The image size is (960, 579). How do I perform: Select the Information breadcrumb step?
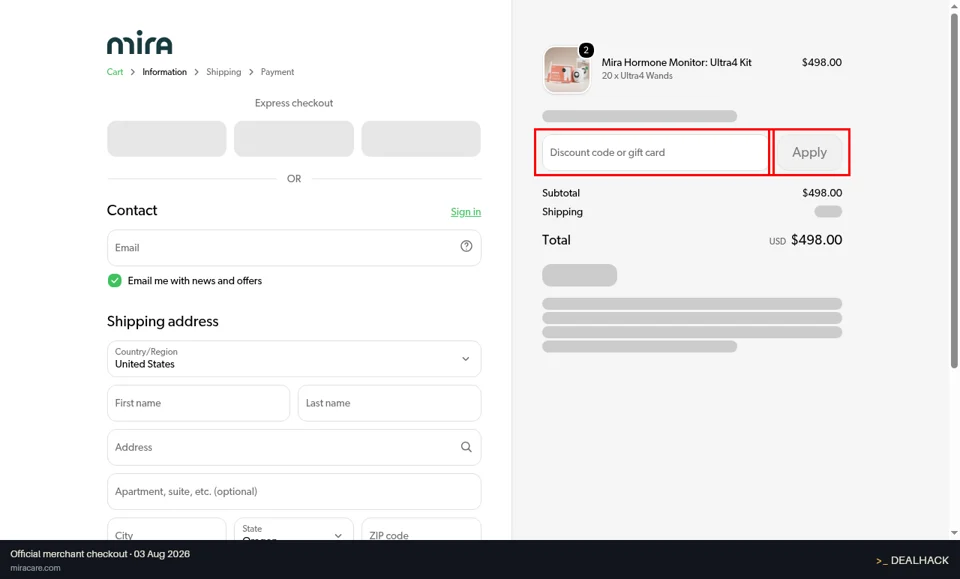point(164,72)
